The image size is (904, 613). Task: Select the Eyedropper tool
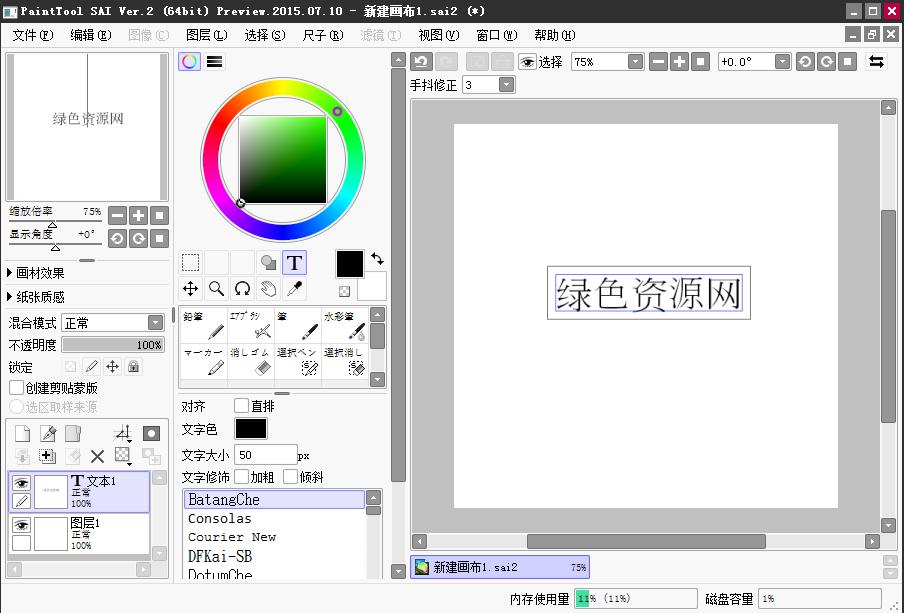295,288
